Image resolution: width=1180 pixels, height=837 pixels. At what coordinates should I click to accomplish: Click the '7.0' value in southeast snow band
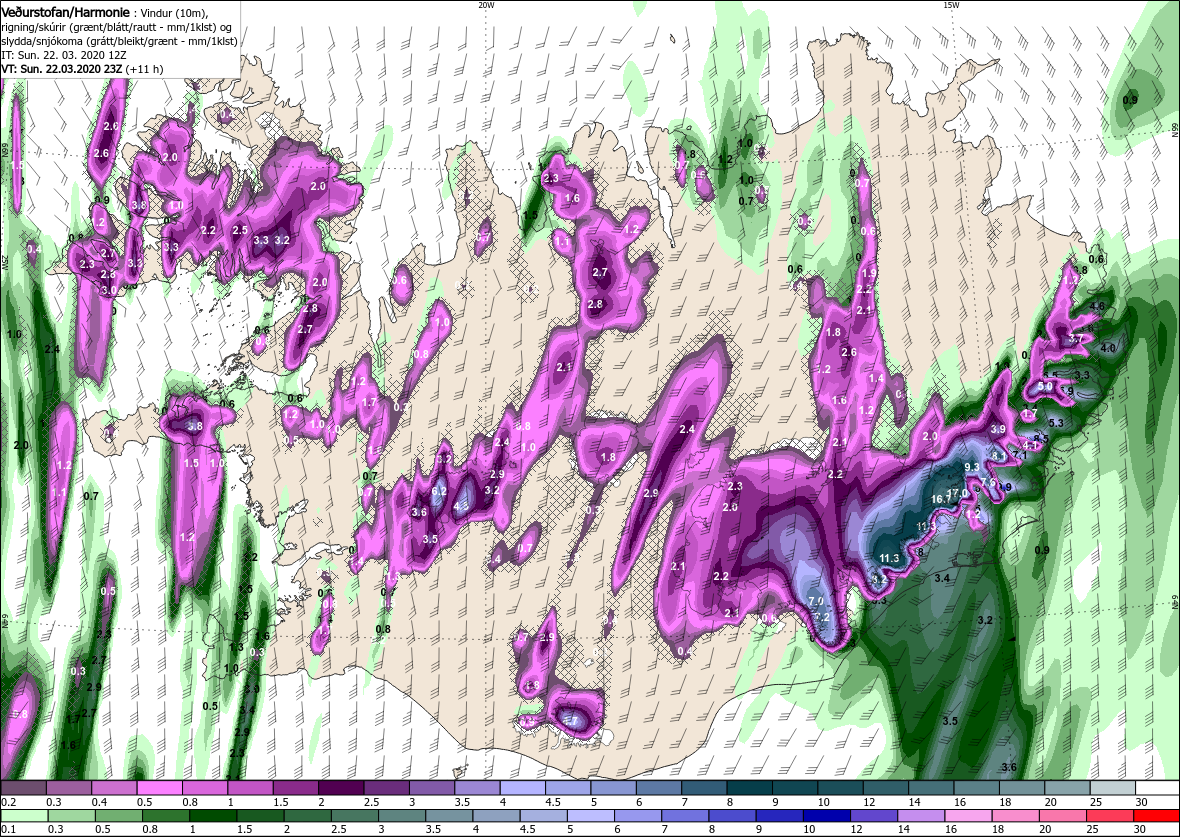[x=816, y=601]
